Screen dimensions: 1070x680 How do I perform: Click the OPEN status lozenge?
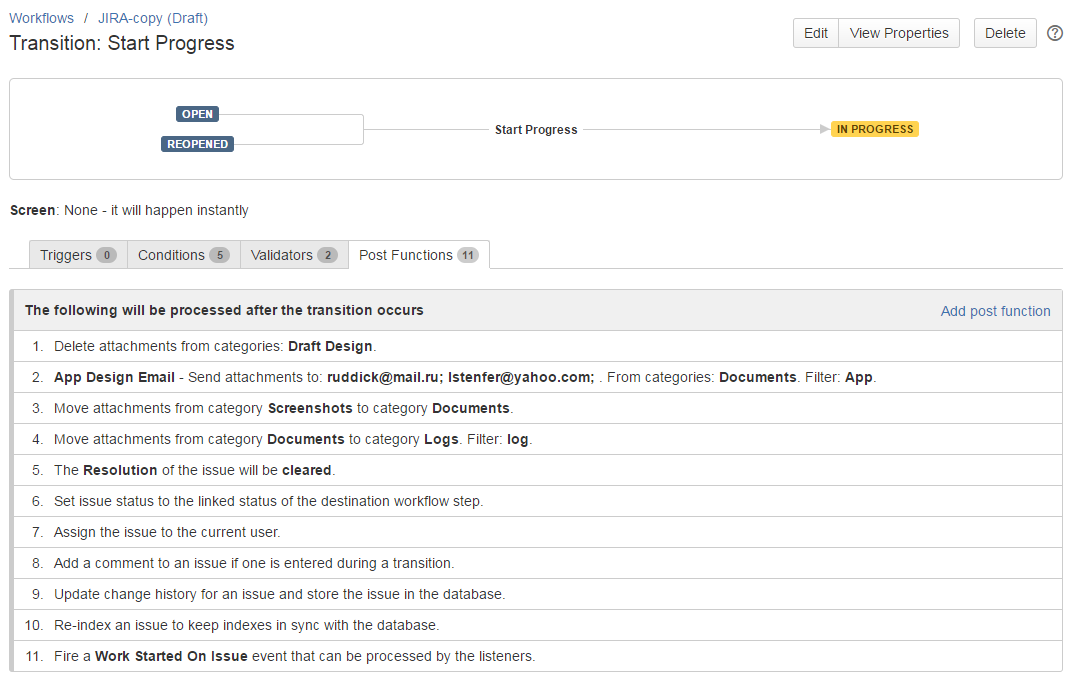[x=197, y=114]
